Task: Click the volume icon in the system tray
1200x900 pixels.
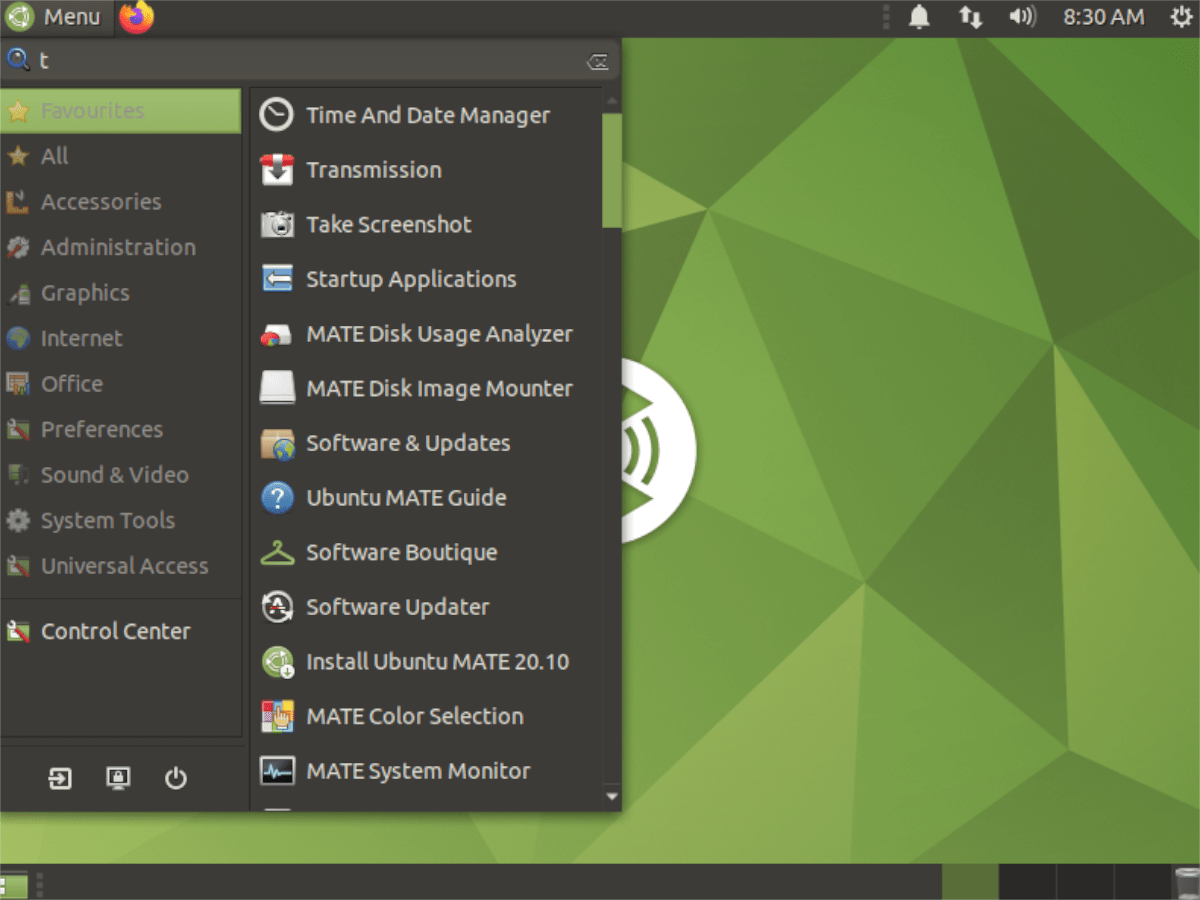Action: click(1022, 17)
